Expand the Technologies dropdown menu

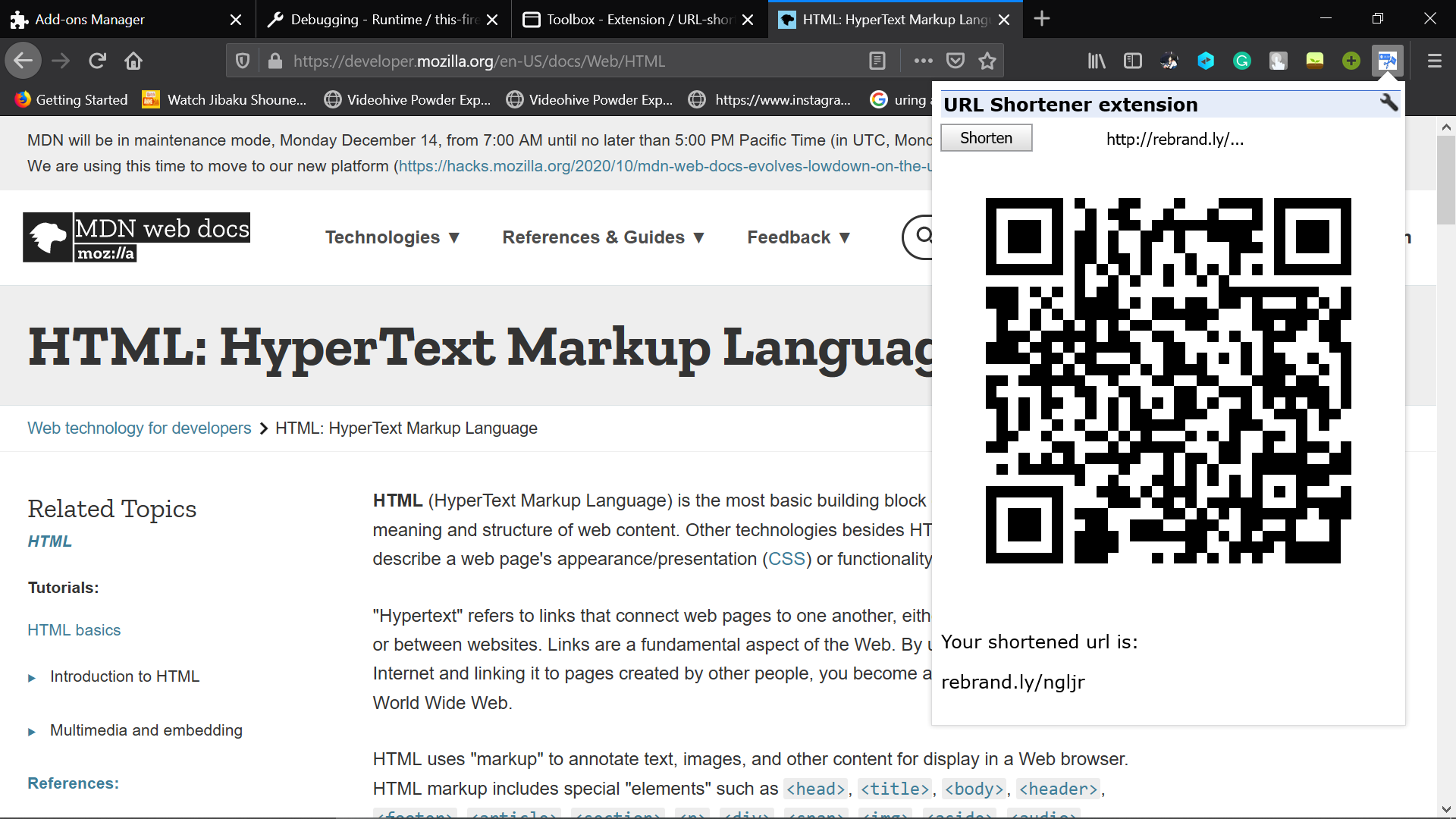click(393, 237)
